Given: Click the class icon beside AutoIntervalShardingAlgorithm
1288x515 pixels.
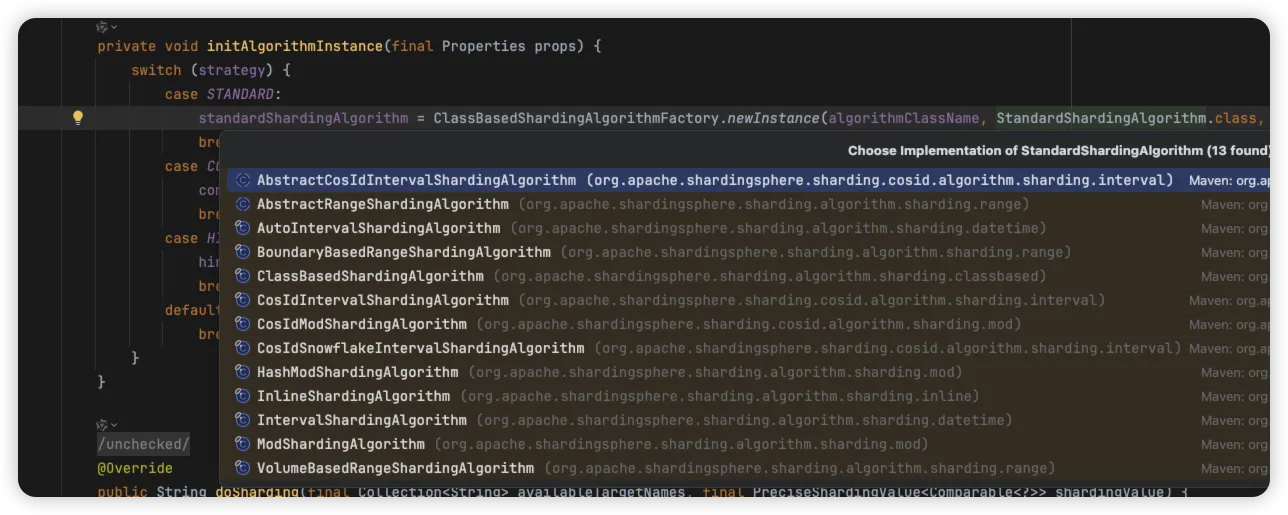Looking at the screenshot, I should tap(242, 228).
